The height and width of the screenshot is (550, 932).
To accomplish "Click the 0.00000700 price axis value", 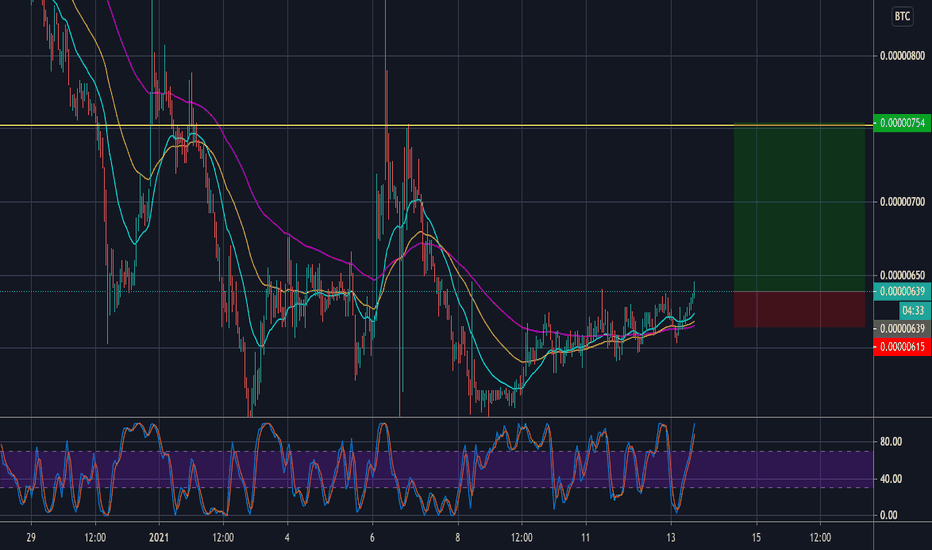I will pos(902,202).
